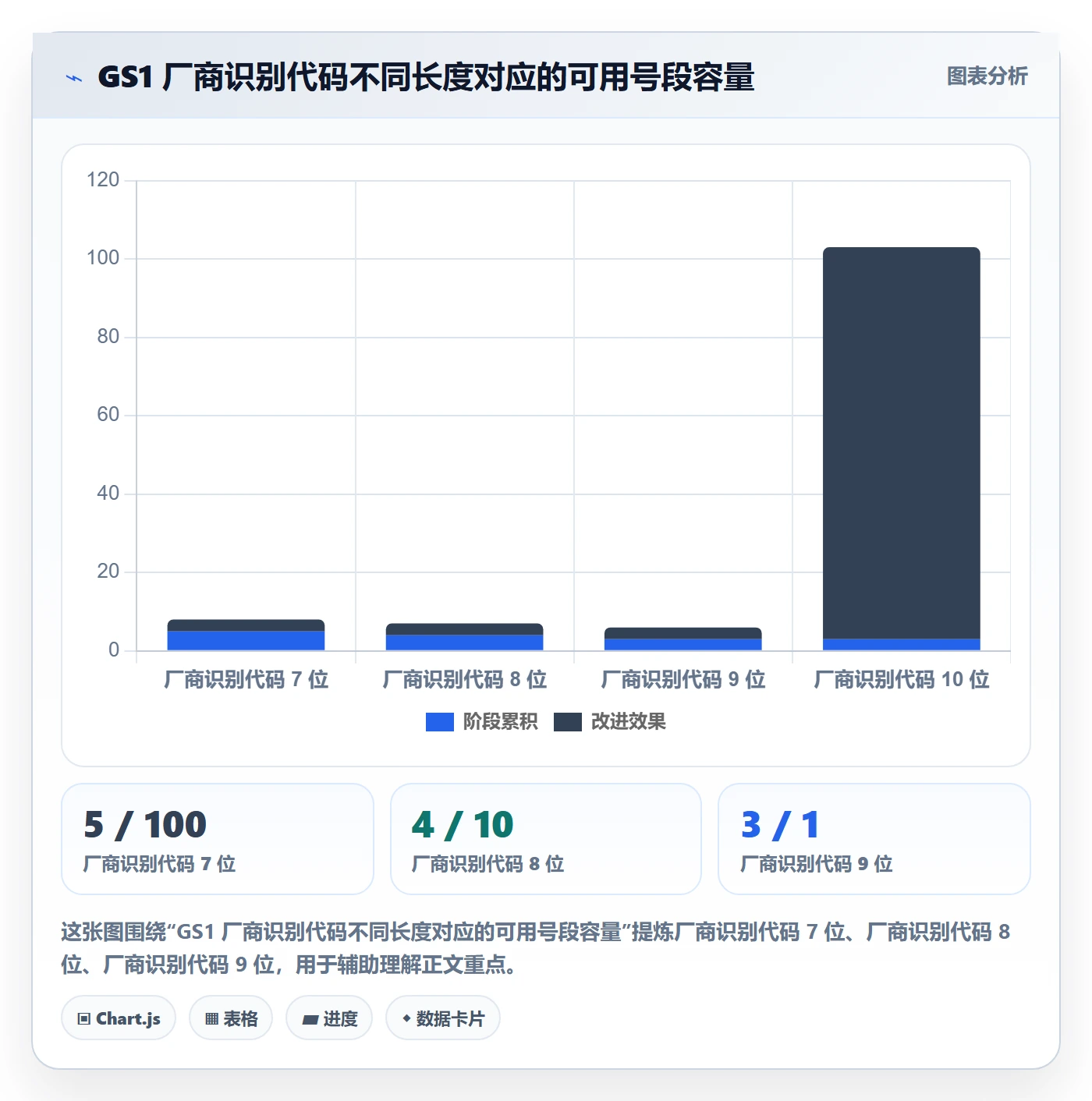
Task: Click the dark bar segment for 厂商识别代码 8 位
Action: [464, 629]
